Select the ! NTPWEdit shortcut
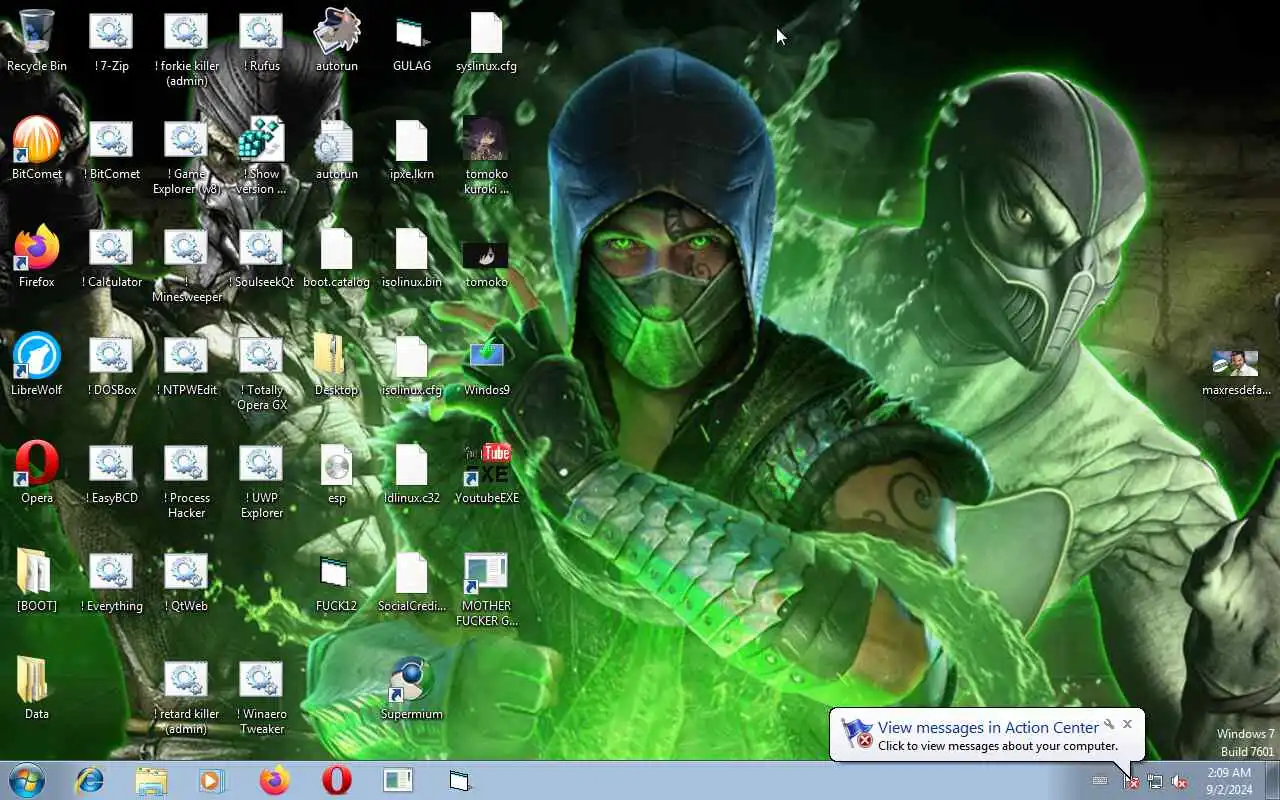This screenshot has height=800, width=1280. [187, 365]
